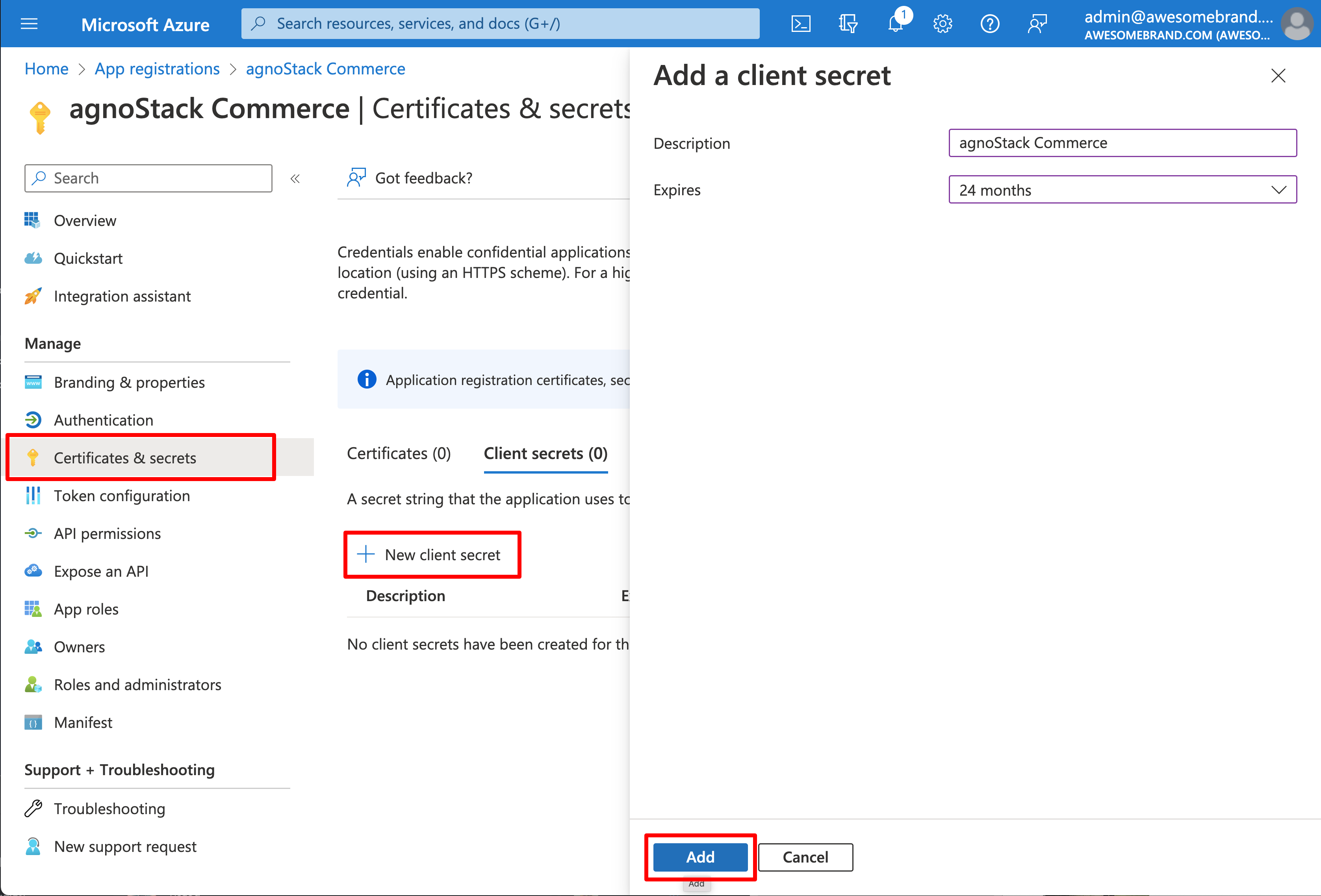Image resolution: width=1321 pixels, height=896 pixels.
Task: Collapse the sidebar with double chevron
Action: pyautogui.click(x=295, y=179)
